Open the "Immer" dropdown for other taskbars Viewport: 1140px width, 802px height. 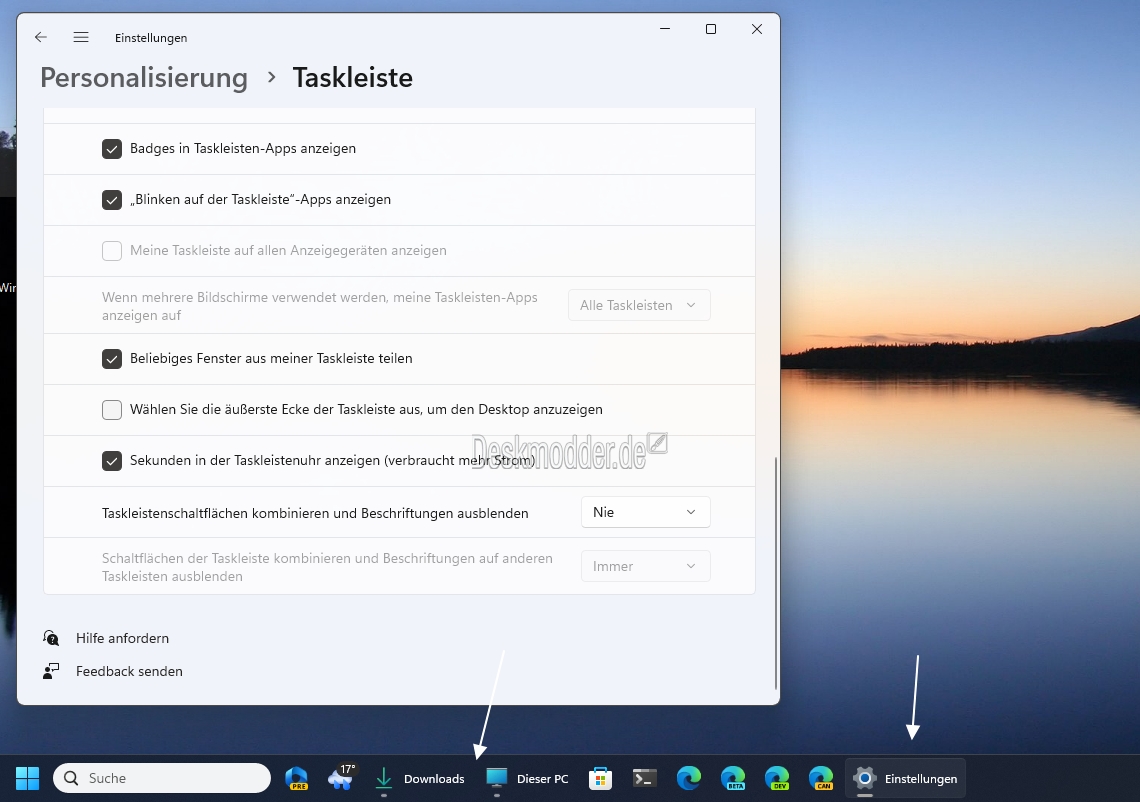click(x=645, y=566)
